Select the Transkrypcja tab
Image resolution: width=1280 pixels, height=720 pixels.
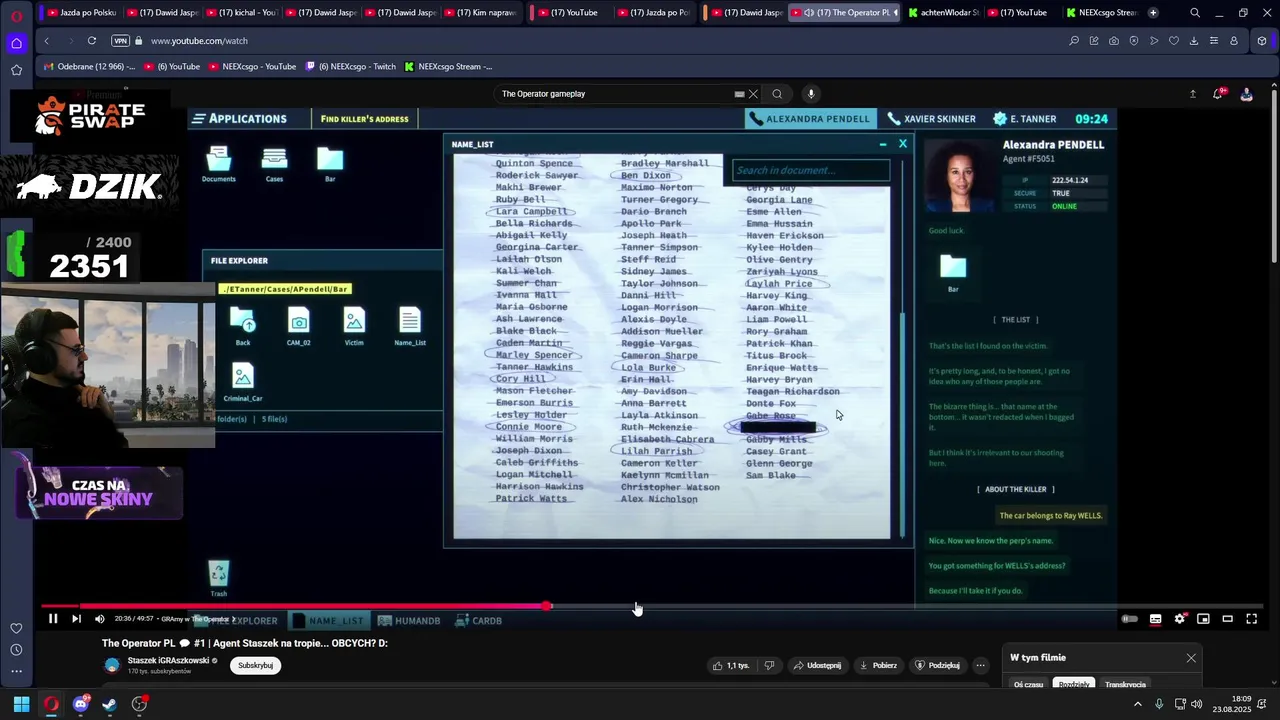pos(1125,684)
